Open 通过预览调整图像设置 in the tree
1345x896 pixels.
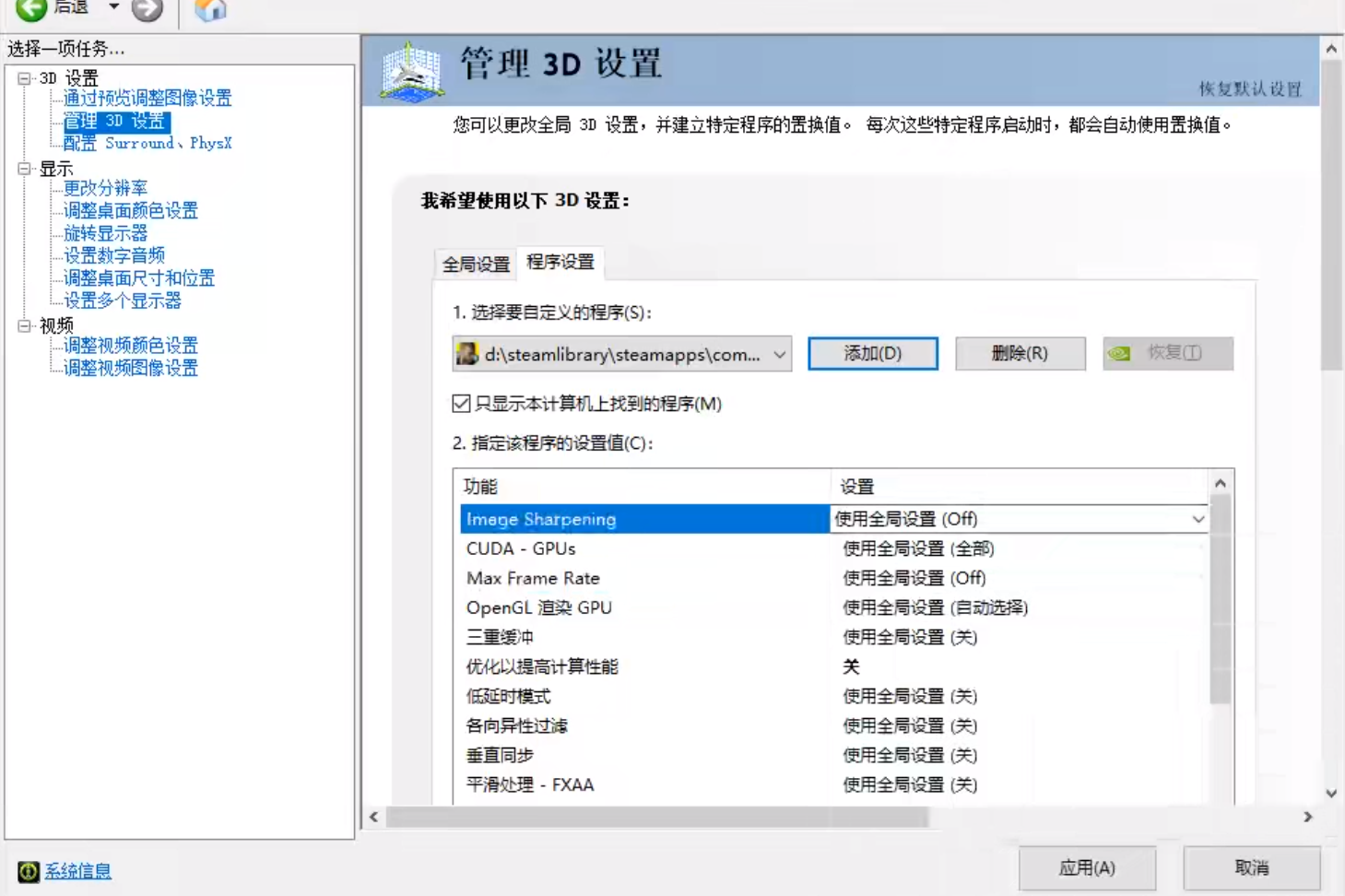pos(147,98)
